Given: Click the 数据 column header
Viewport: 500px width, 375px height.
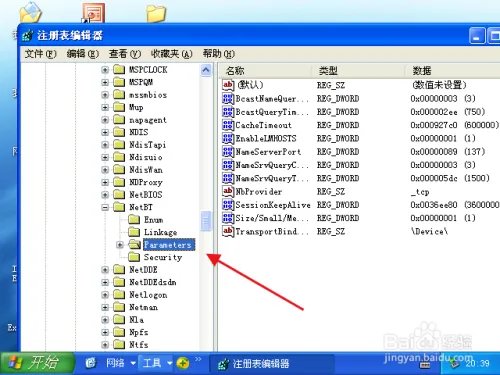Looking at the screenshot, I should tap(453, 71).
